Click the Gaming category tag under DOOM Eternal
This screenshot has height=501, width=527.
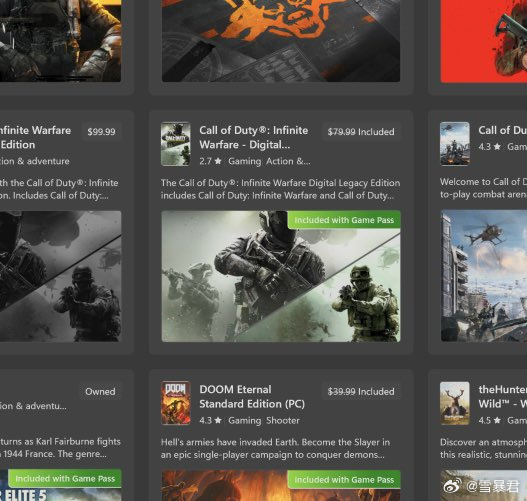click(245, 420)
